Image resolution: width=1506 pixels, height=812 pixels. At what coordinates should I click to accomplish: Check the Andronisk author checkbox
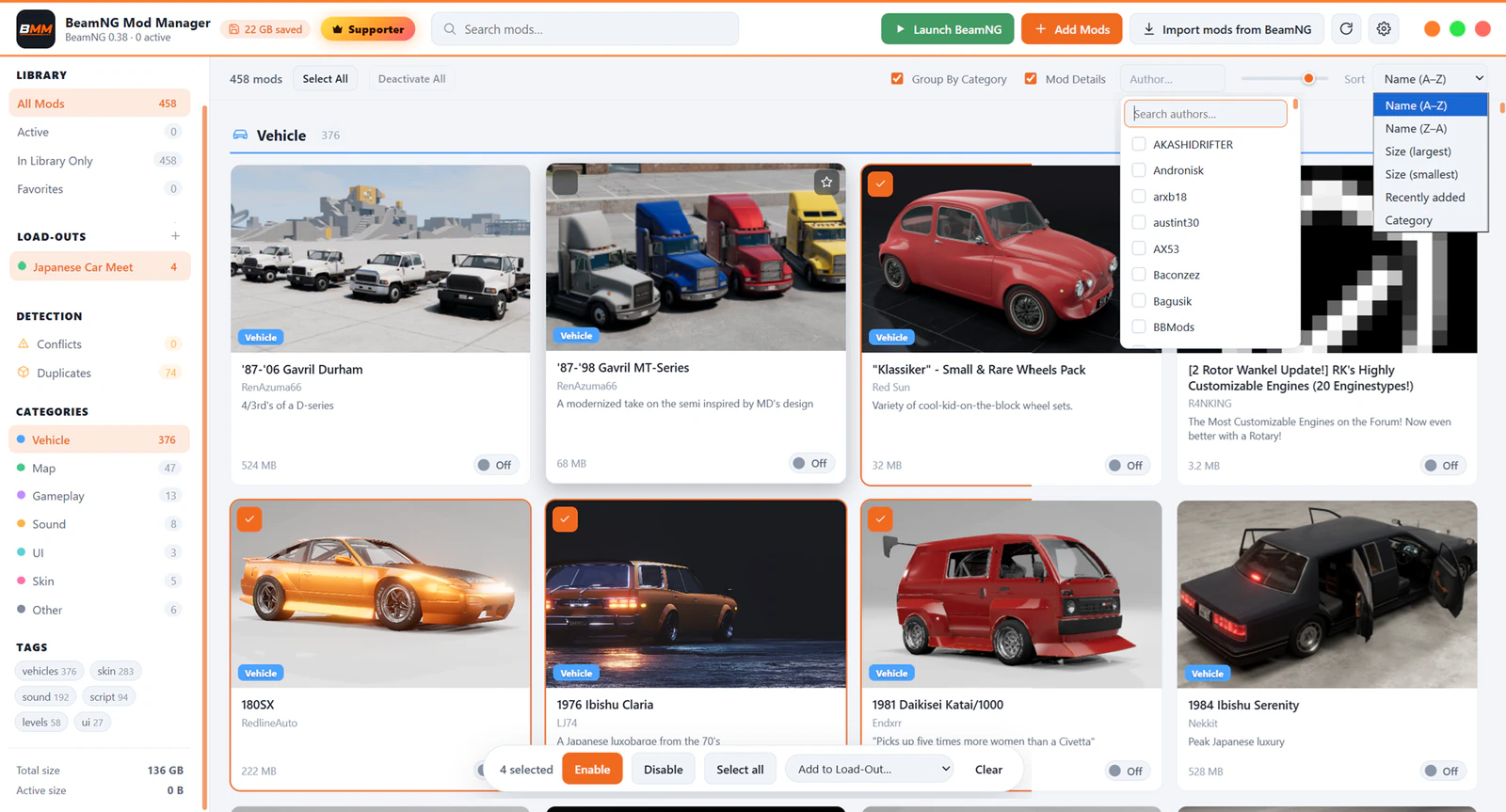[x=1139, y=170]
